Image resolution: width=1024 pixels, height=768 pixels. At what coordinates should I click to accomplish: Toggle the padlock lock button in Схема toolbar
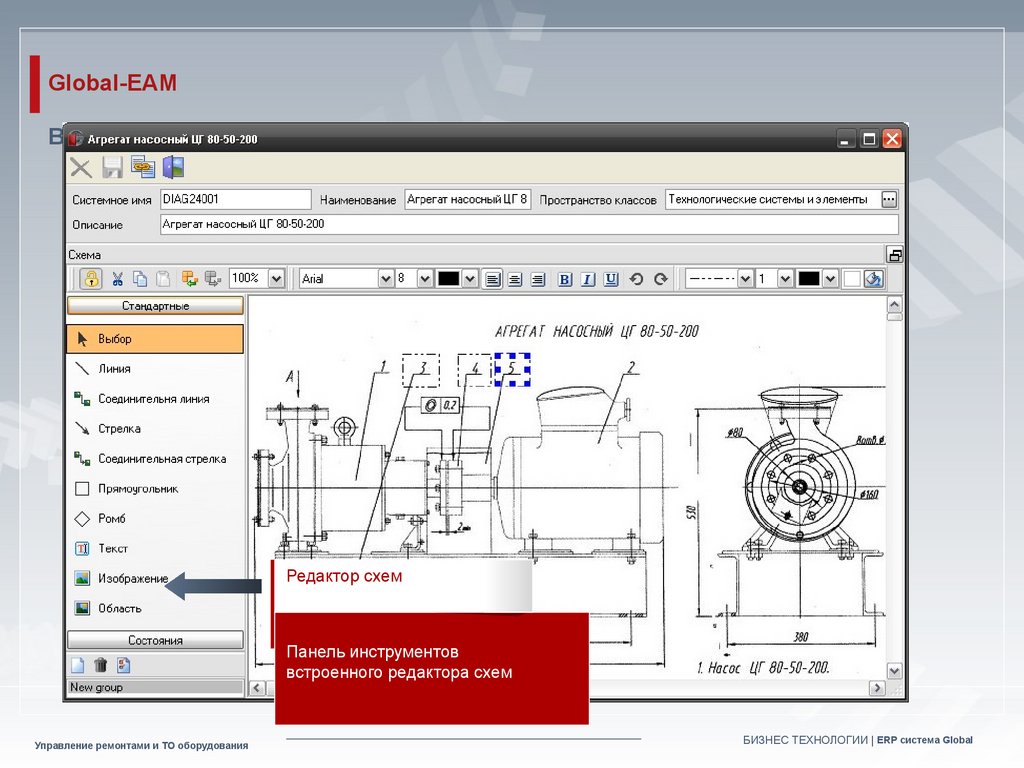point(91,279)
